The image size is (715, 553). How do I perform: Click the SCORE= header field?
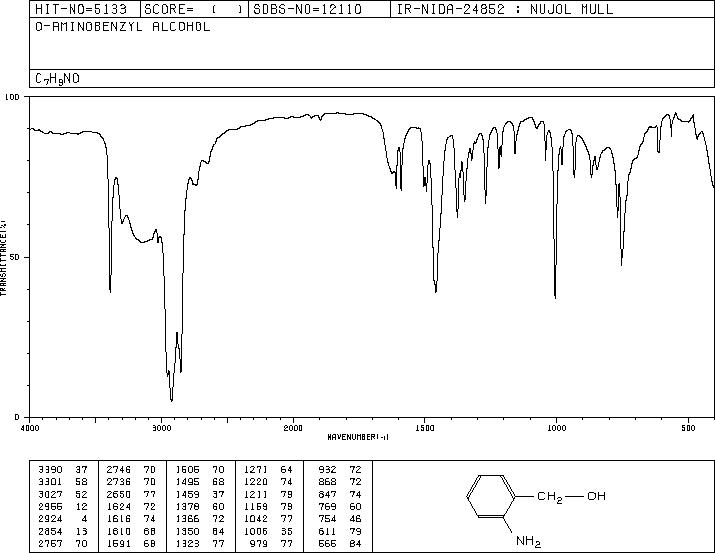point(194,9)
